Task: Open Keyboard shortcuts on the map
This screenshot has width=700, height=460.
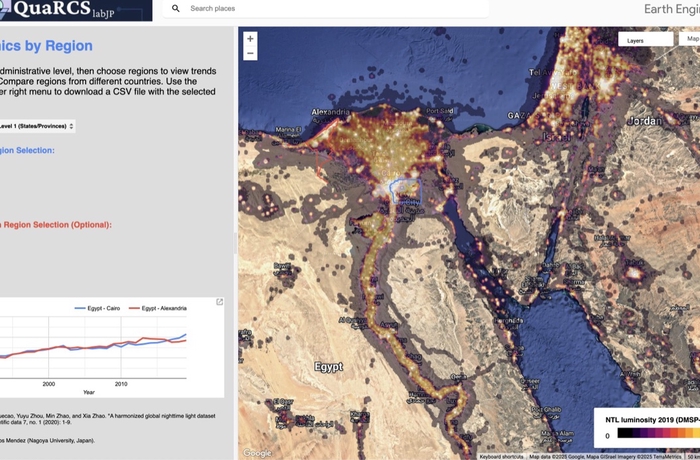Action: pyautogui.click(x=503, y=456)
